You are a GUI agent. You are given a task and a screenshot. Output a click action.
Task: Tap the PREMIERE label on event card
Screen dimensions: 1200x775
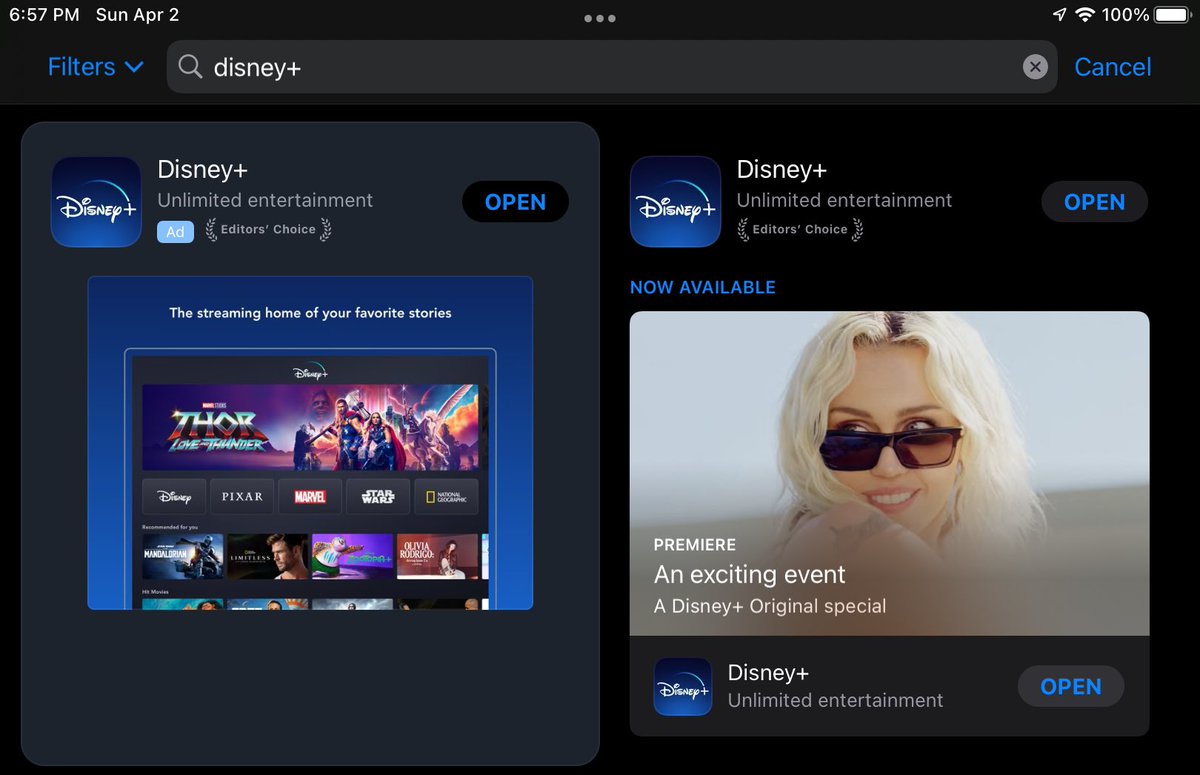click(695, 545)
